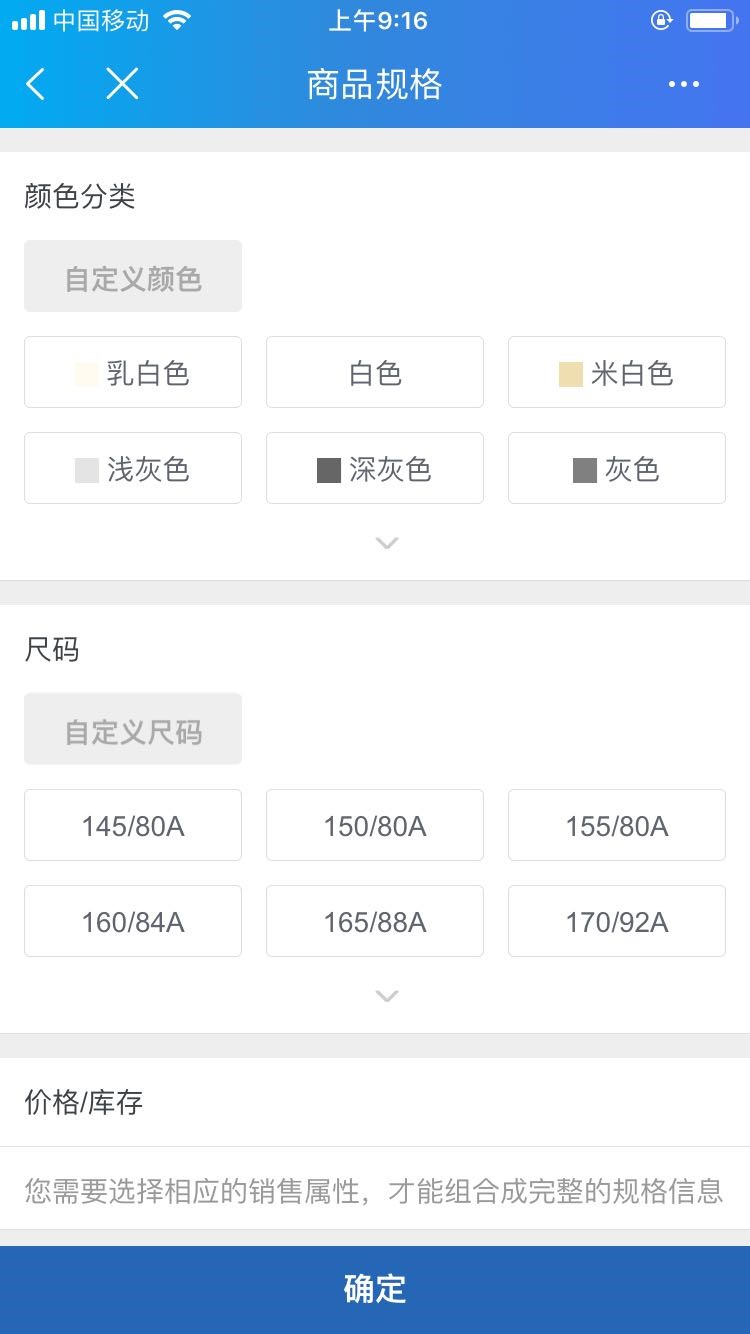Viewport: 750px width, 1334px height.
Task: Tap the rotation lock status icon
Action: [661, 20]
